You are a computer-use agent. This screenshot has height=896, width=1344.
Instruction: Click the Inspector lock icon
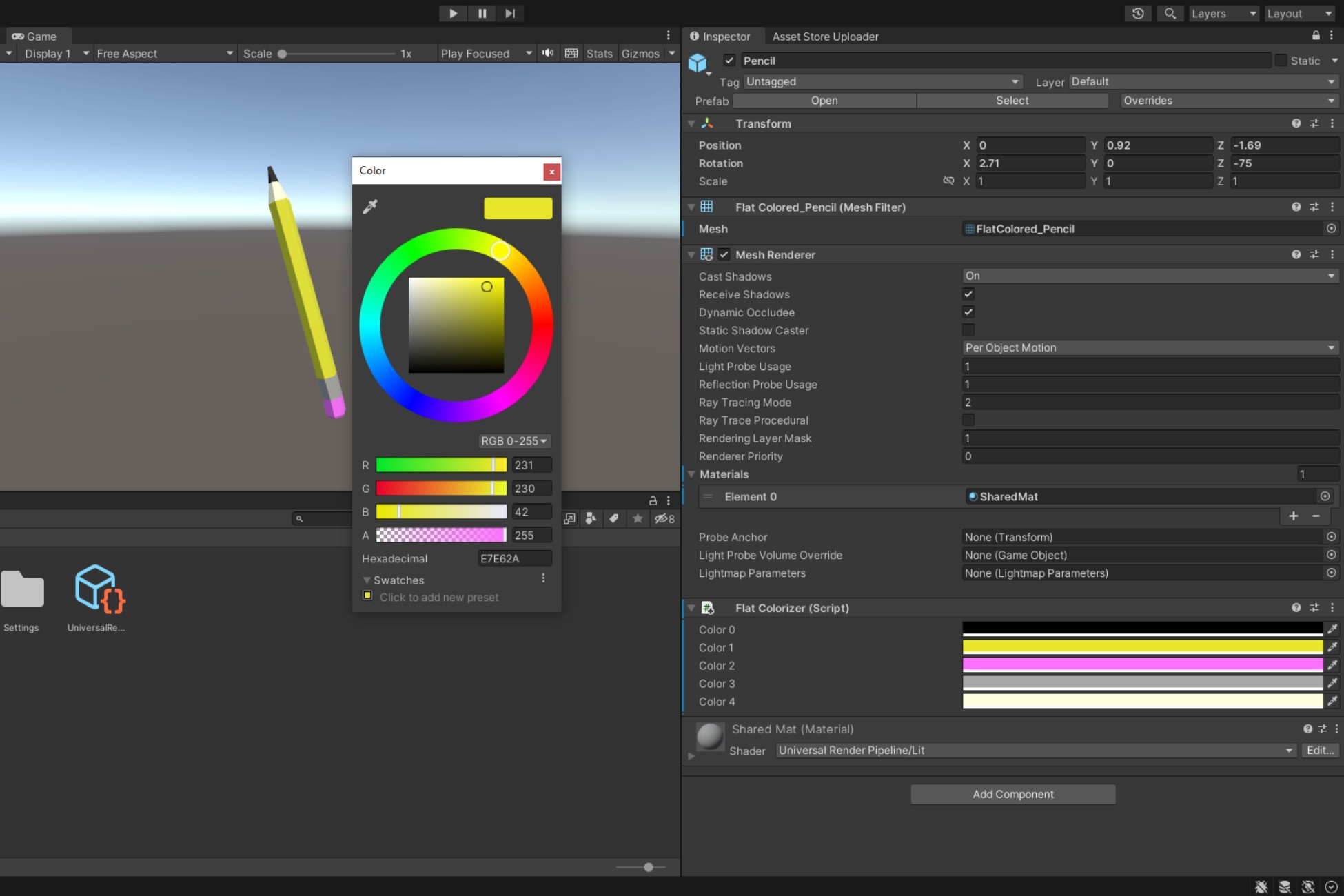pos(1315,36)
